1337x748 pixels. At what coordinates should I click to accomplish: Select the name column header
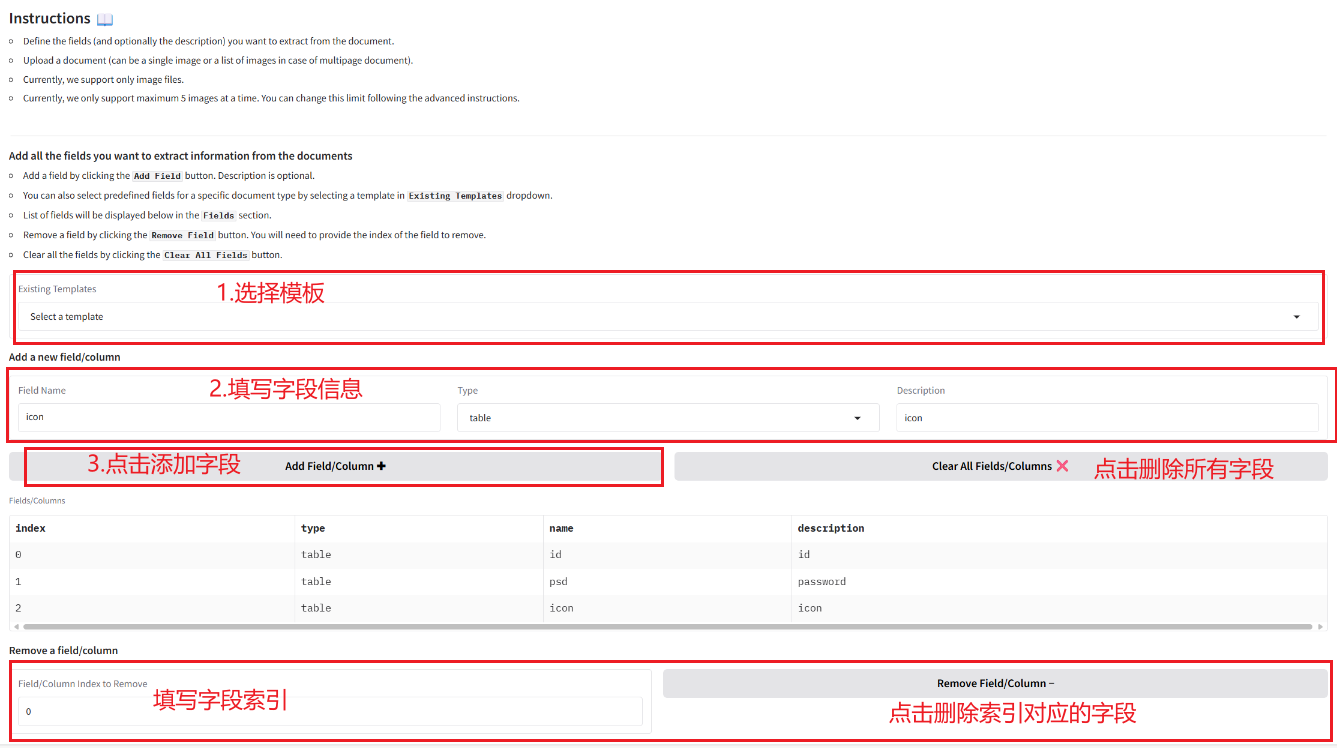[561, 528]
